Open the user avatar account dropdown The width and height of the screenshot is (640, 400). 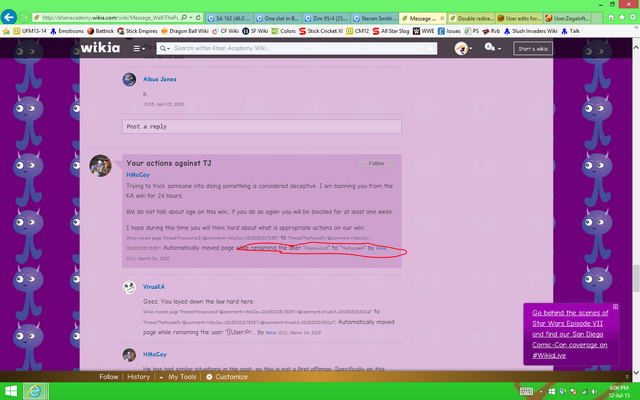[463, 48]
